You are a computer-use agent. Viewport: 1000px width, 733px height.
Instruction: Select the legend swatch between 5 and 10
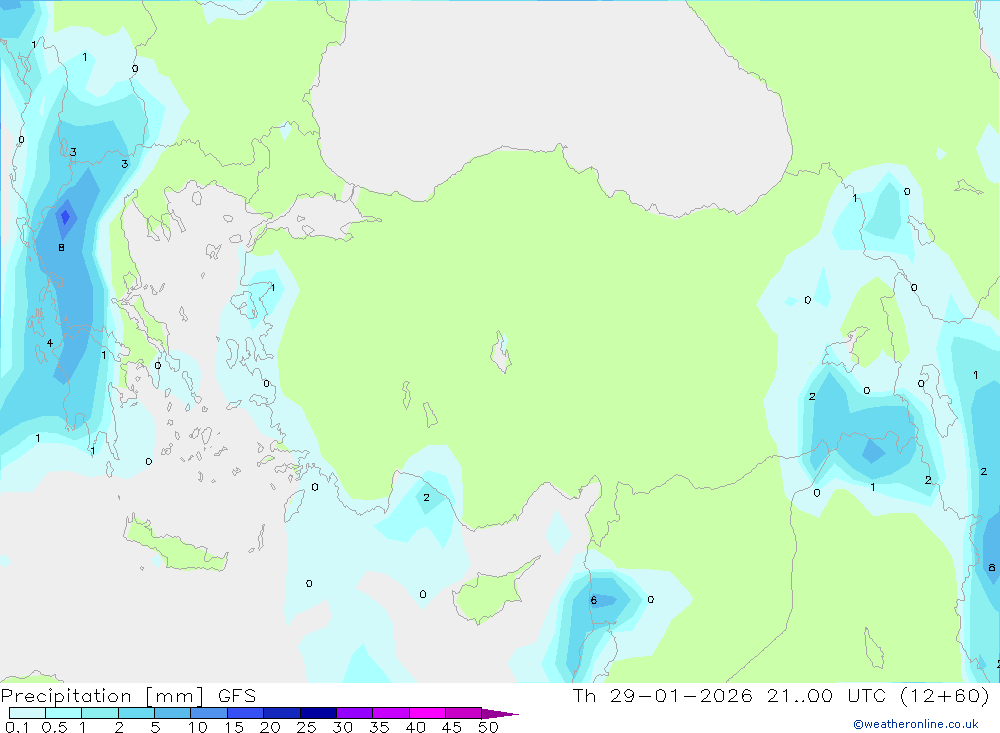(x=173, y=713)
